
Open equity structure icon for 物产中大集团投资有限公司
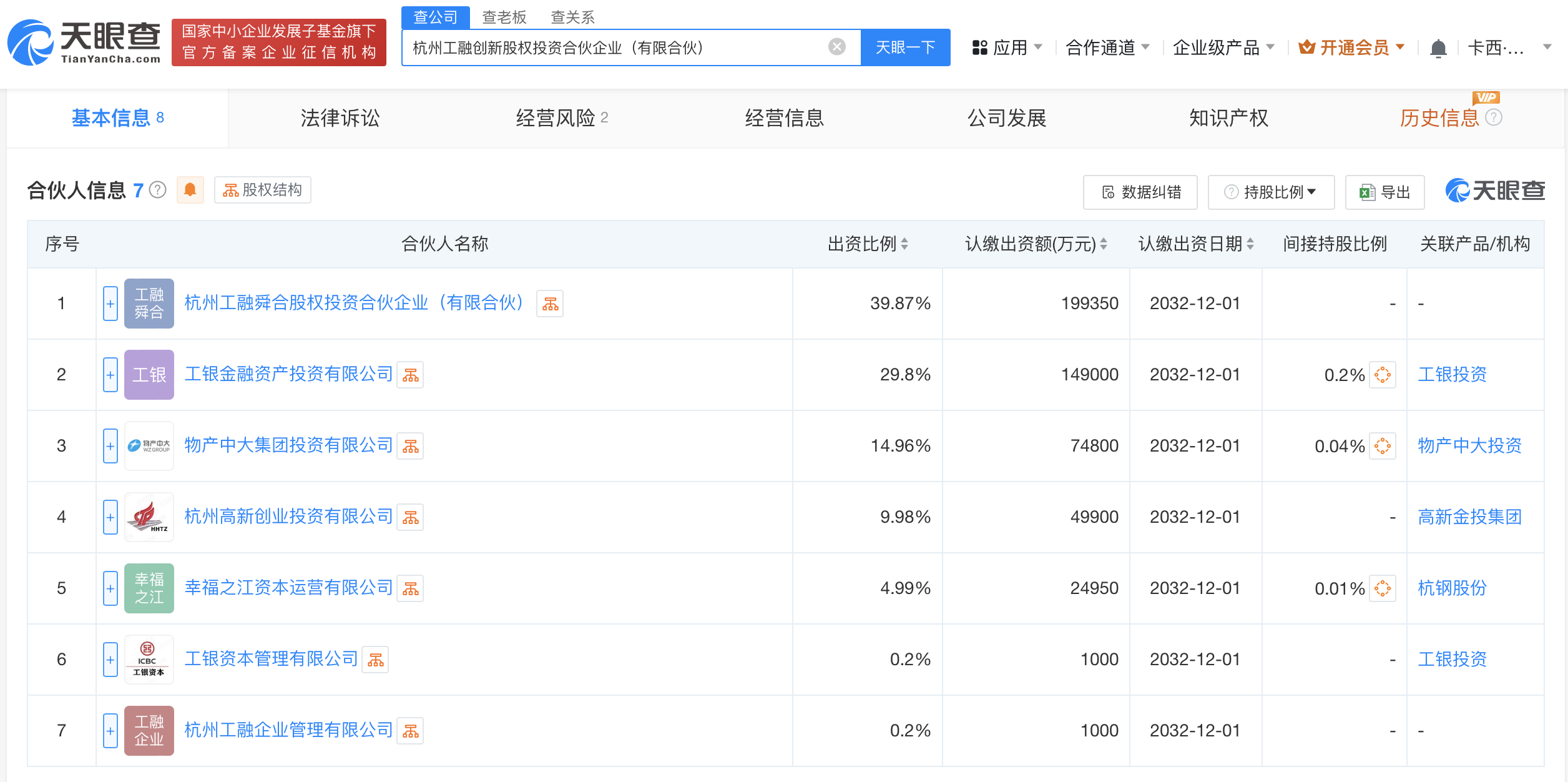click(410, 446)
